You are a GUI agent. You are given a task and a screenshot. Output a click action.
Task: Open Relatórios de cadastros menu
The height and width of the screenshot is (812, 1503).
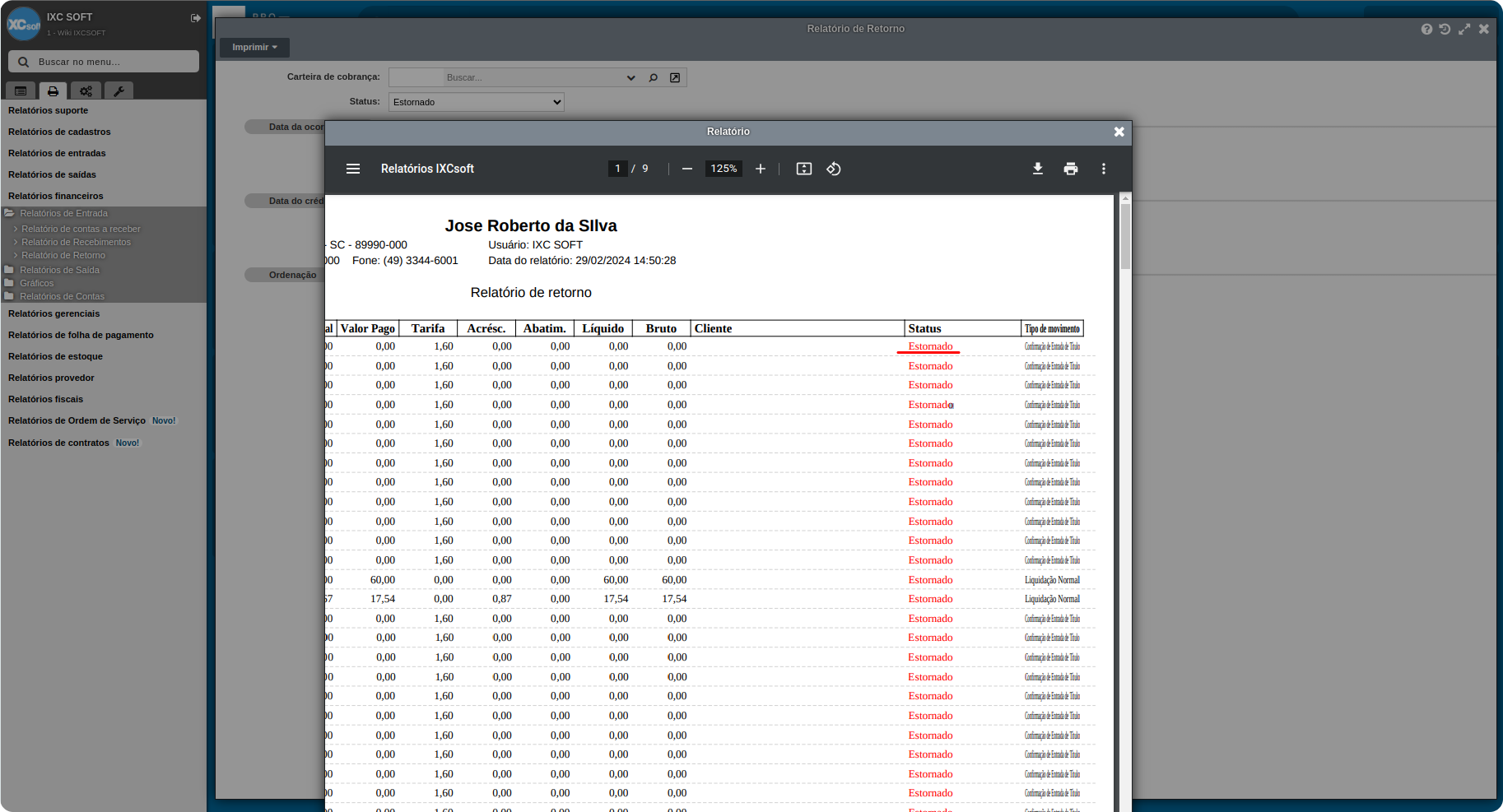coord(59,132)
